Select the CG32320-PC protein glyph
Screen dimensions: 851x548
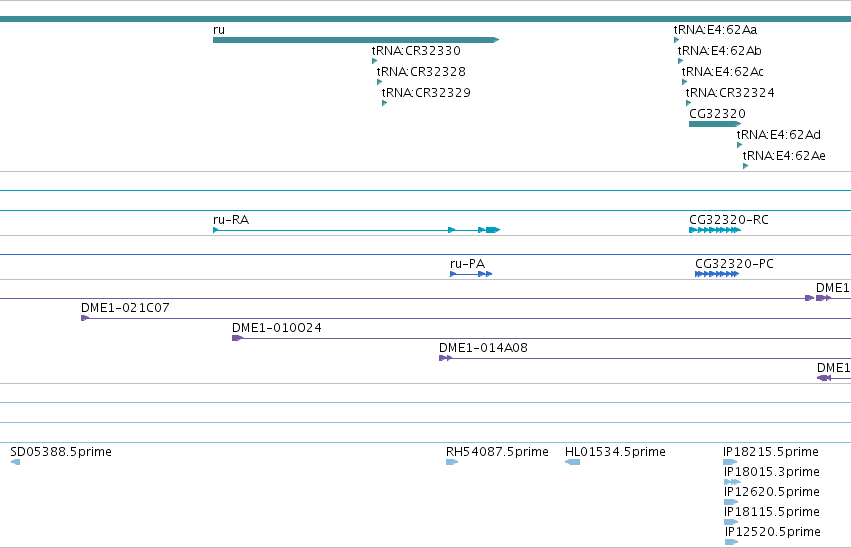[x=717, y=274]
